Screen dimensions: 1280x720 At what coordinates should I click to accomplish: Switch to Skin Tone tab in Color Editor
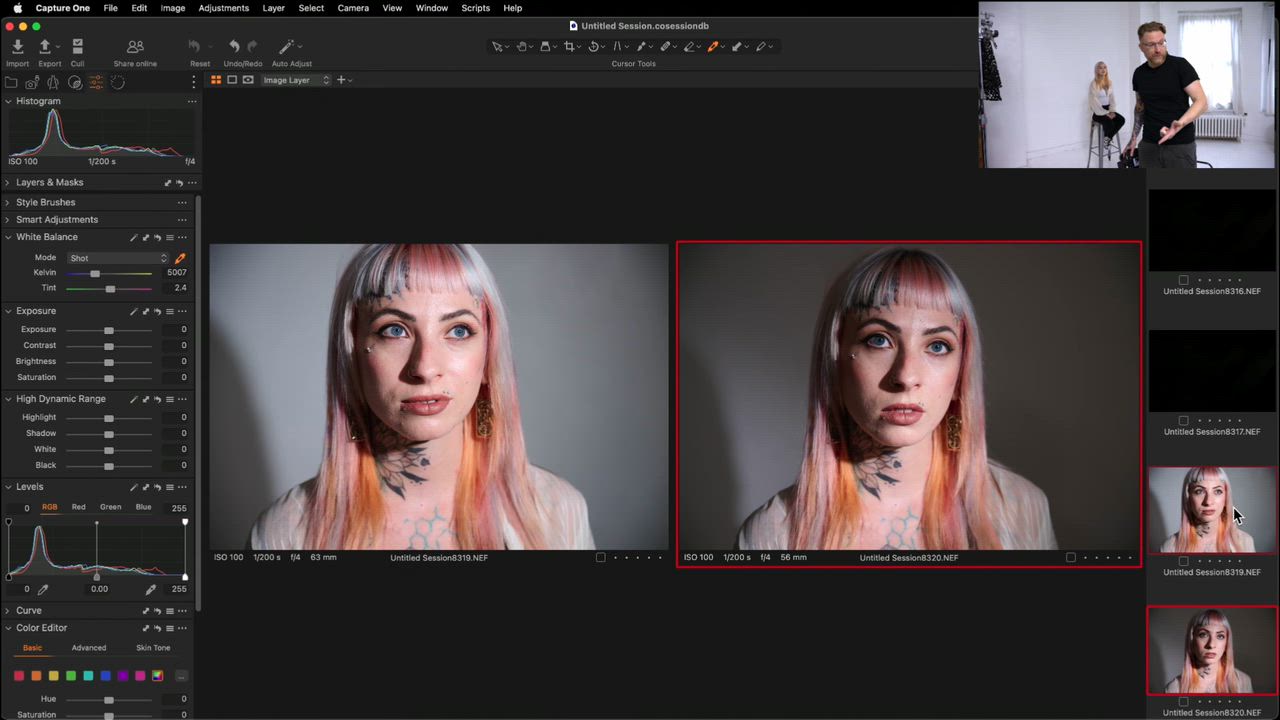pyautogui.click(x=153, y=648)
